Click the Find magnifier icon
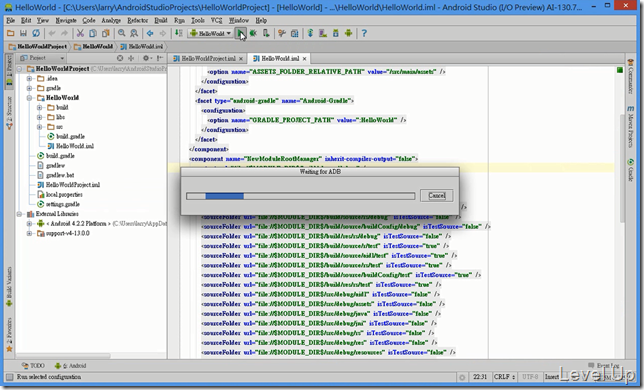The height and width of the screenshot is (390, 644). pyautogui.click(x=122, y=33)
